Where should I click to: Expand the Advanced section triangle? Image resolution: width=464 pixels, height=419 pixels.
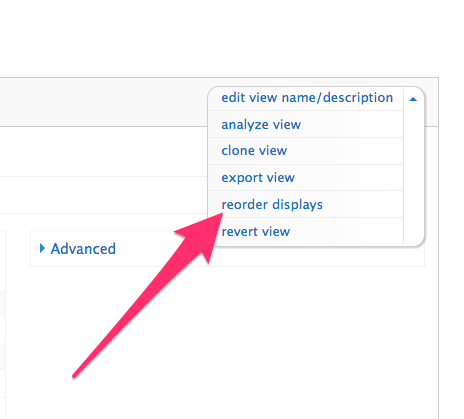tap(42, 248)
